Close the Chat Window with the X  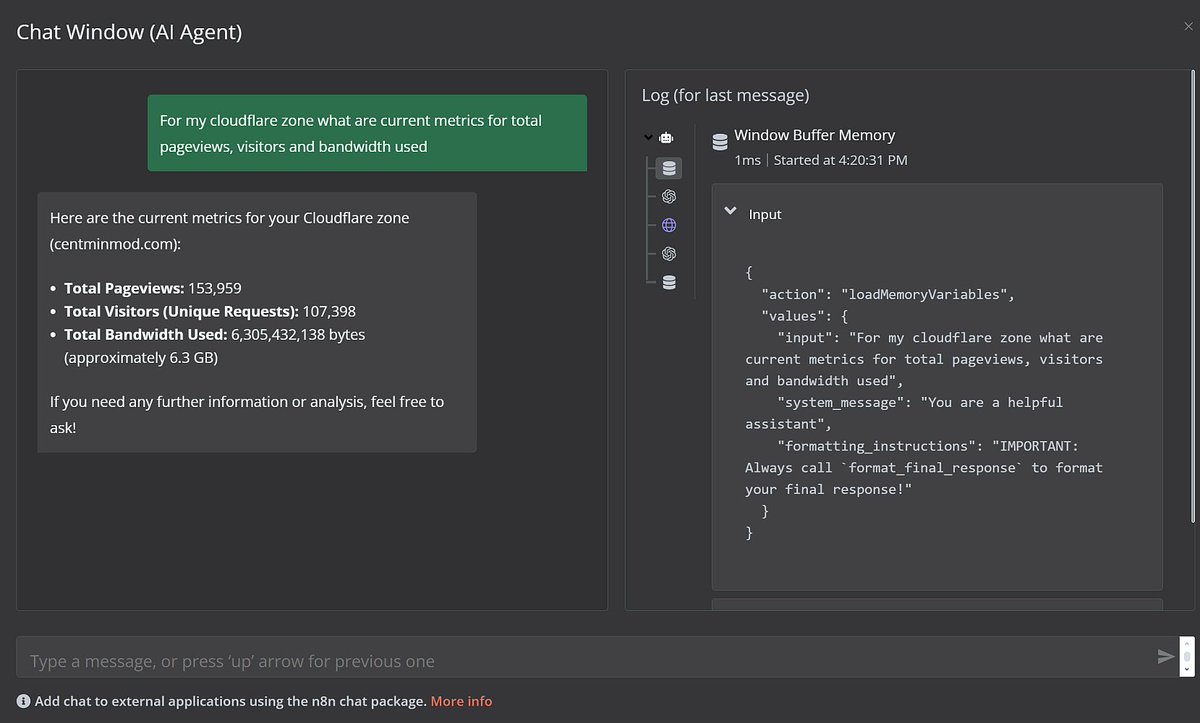tap(1188, 27)
